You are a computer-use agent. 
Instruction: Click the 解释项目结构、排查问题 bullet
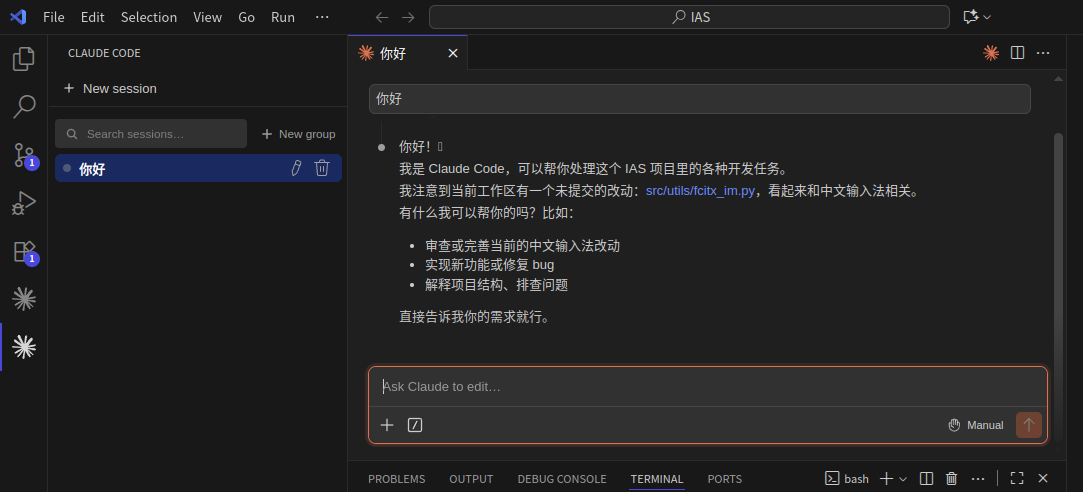(x=497, y=285)
